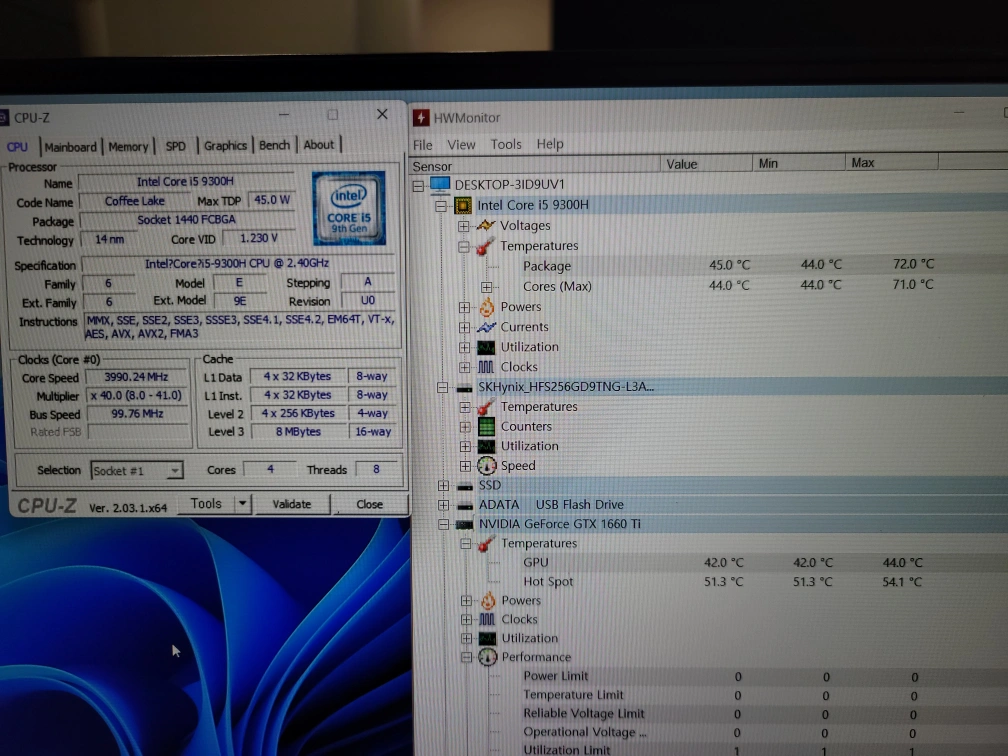
Task: Open the Socket #1 selection dropdown
Action: 137,471
